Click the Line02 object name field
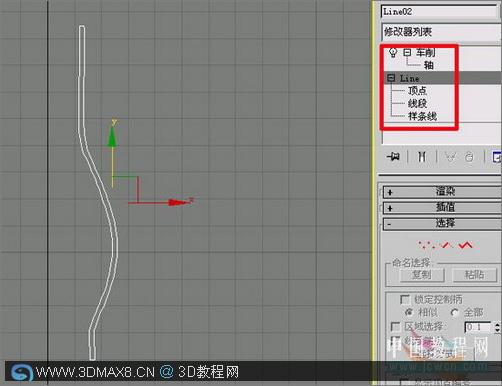 [439, 11]
